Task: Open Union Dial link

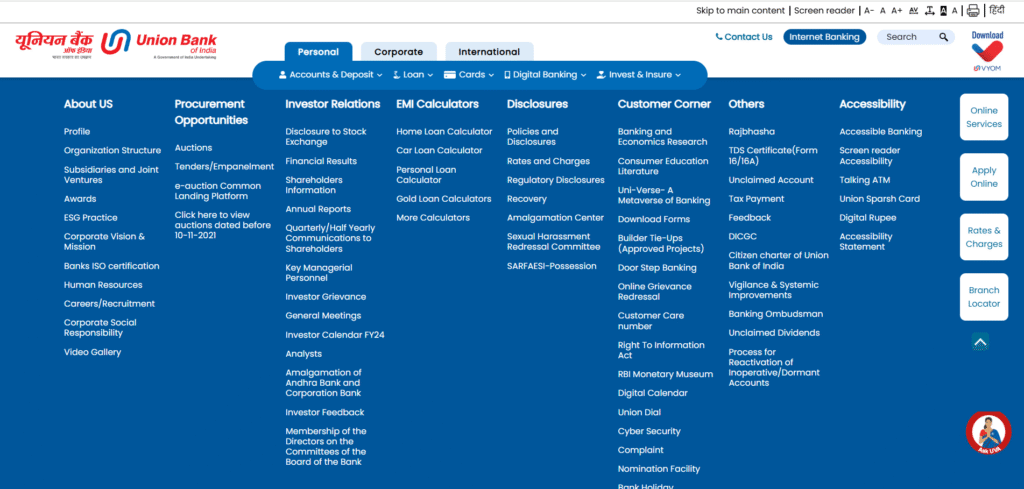Action: click(x=639, y=413)
